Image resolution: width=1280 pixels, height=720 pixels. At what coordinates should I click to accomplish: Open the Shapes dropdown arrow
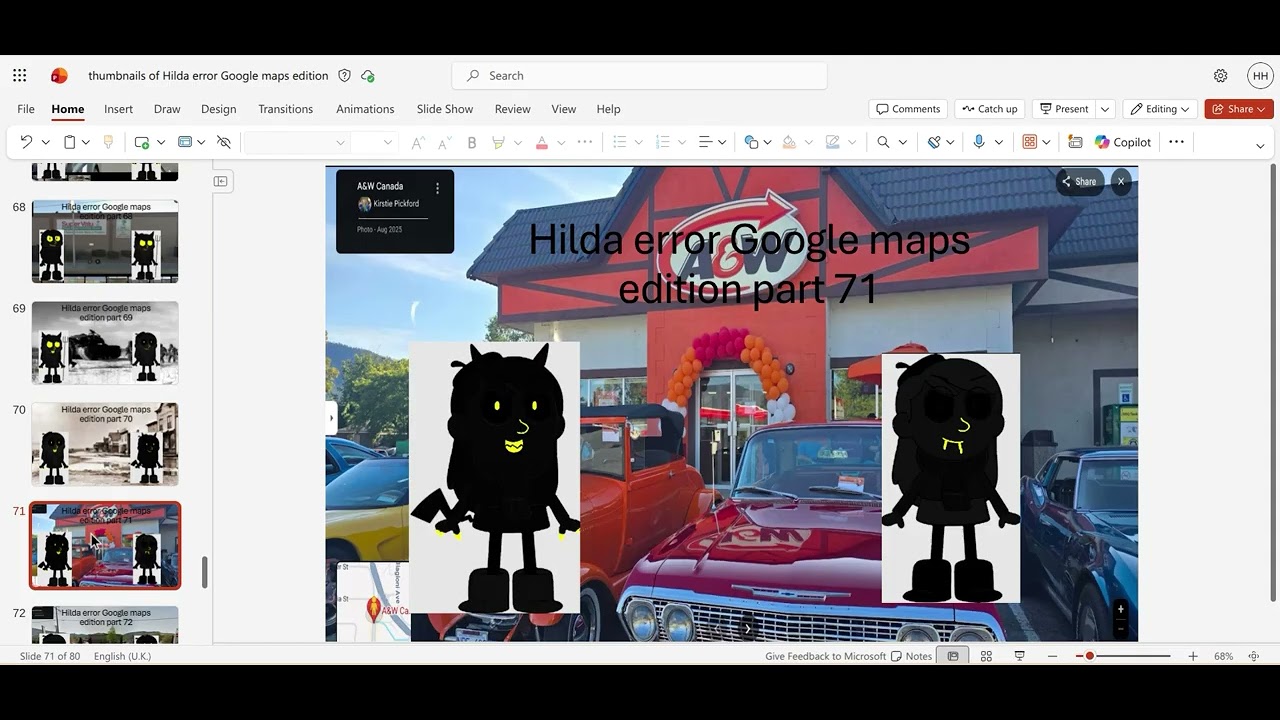click(x=767, y=142)
